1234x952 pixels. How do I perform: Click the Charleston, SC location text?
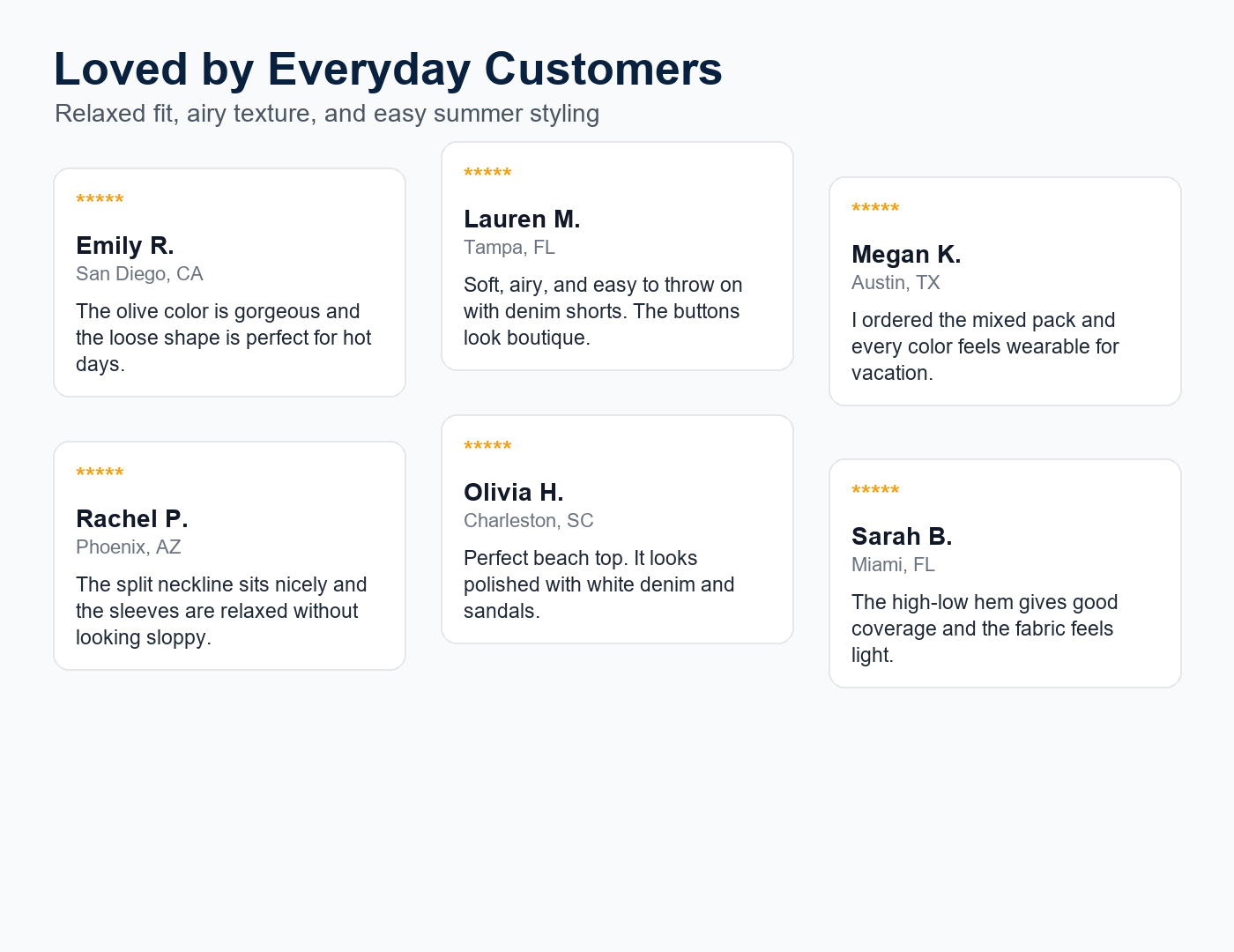pos(529,521)
